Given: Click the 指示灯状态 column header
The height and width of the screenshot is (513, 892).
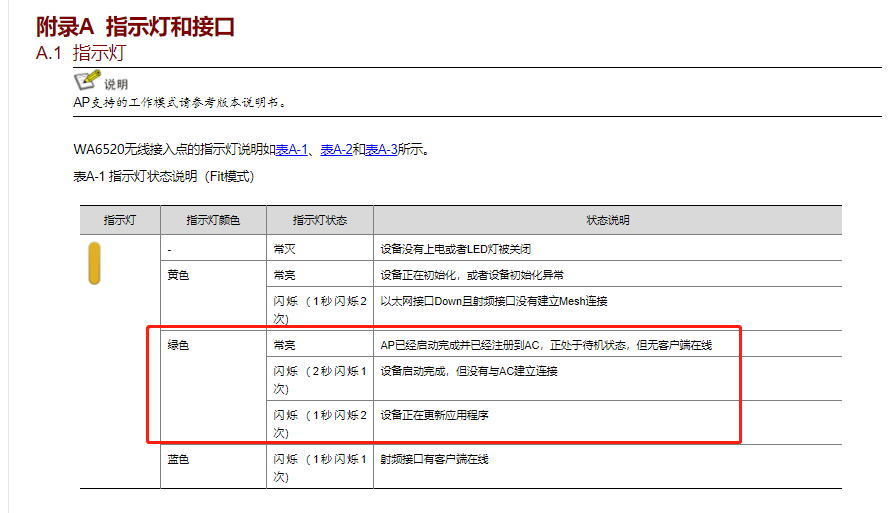Looking at the screenshot, I should 320,220.
